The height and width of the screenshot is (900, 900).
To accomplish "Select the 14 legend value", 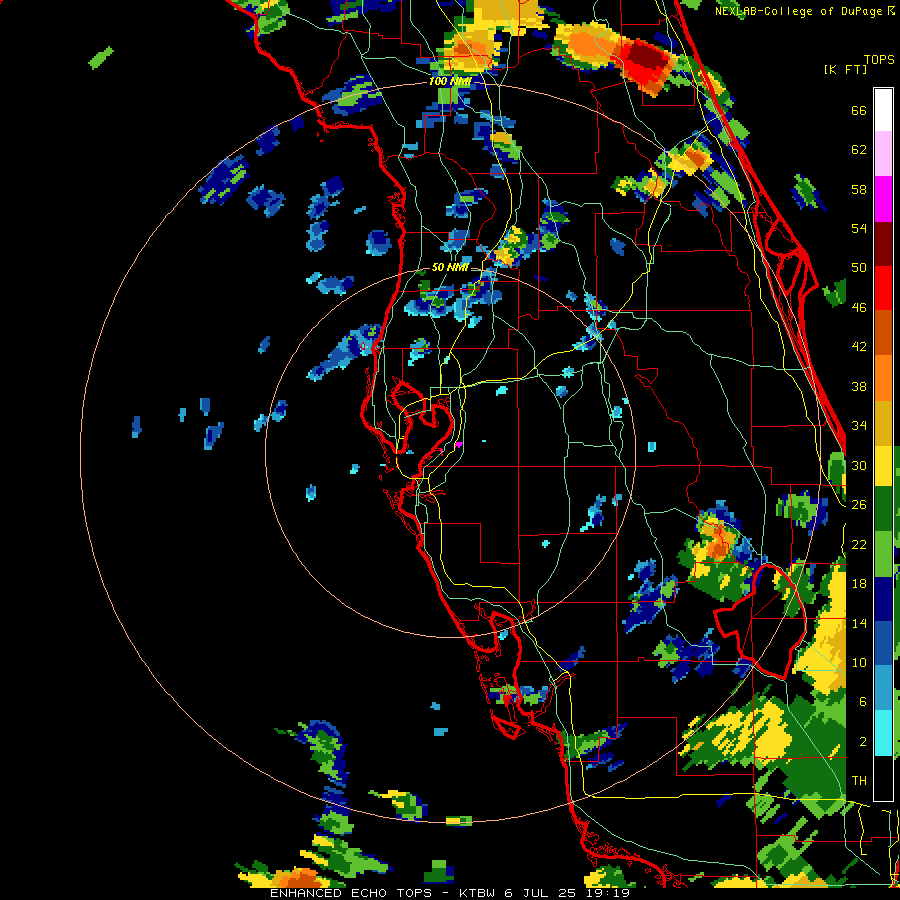I will (859, 623).
